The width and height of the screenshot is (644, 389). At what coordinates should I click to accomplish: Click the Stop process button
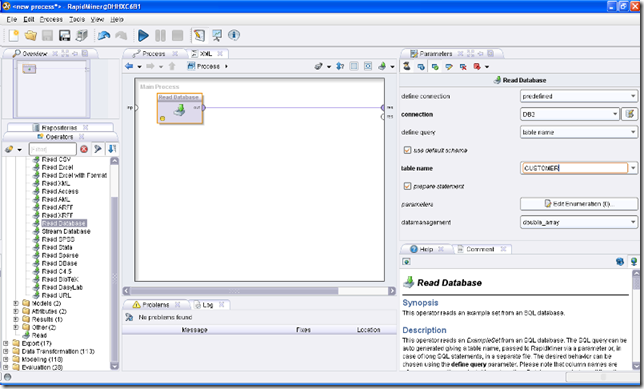(177, 36)
